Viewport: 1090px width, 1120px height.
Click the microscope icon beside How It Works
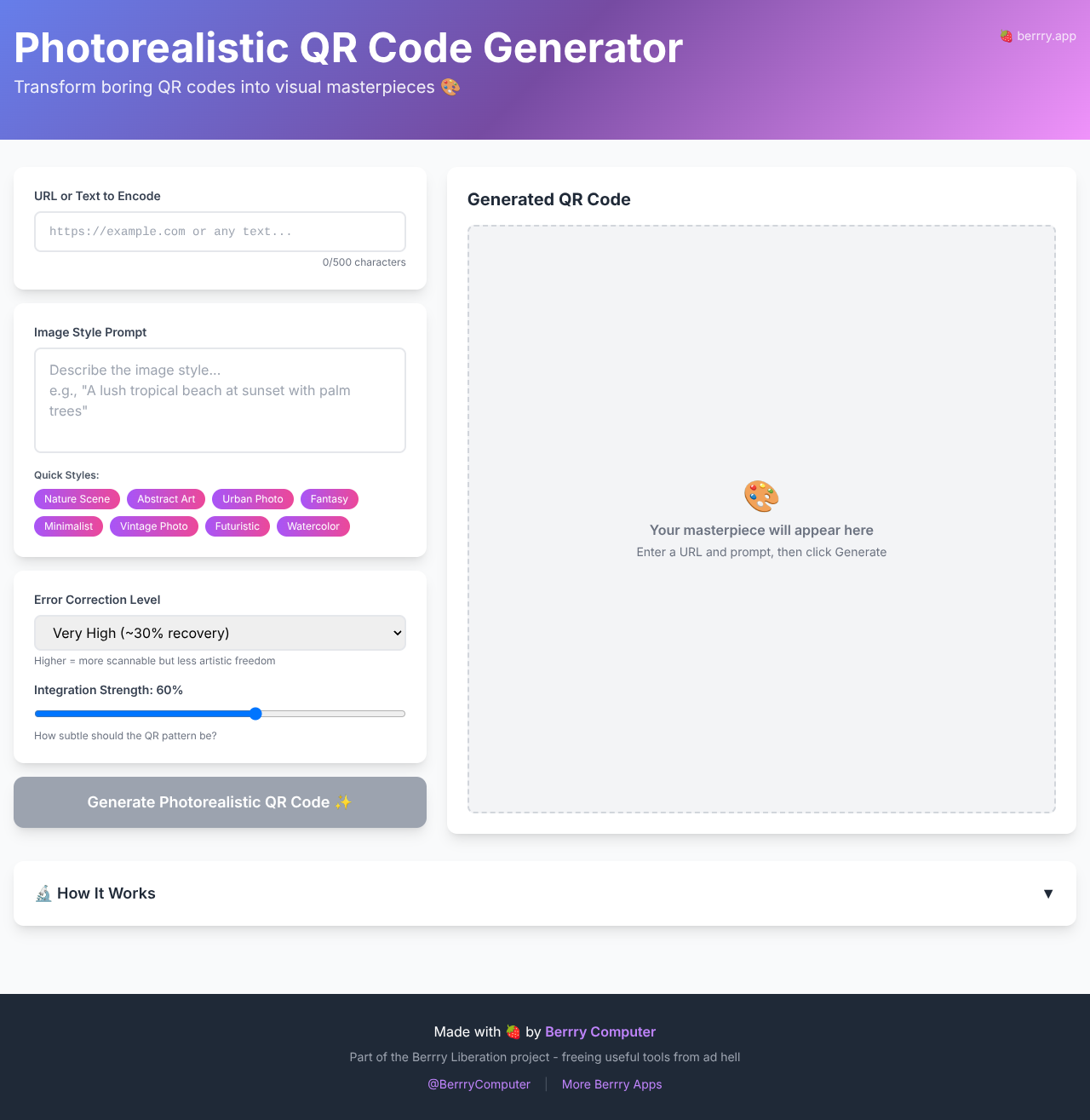(x=43, y=893)
